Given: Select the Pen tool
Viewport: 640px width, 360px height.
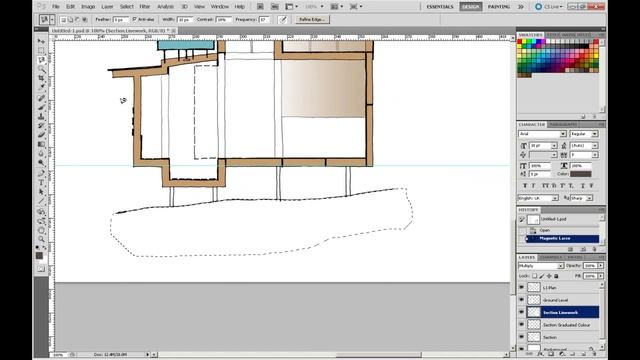Looking at the screenshot, I should point(41,173).
